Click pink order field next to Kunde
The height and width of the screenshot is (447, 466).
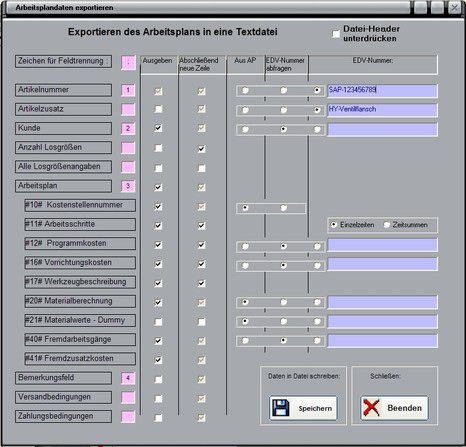128,128
